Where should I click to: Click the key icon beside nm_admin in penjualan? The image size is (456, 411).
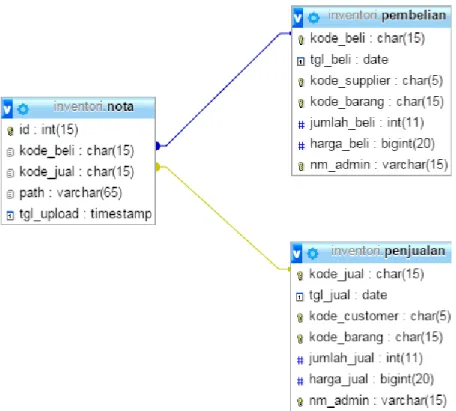pos(300,401)
